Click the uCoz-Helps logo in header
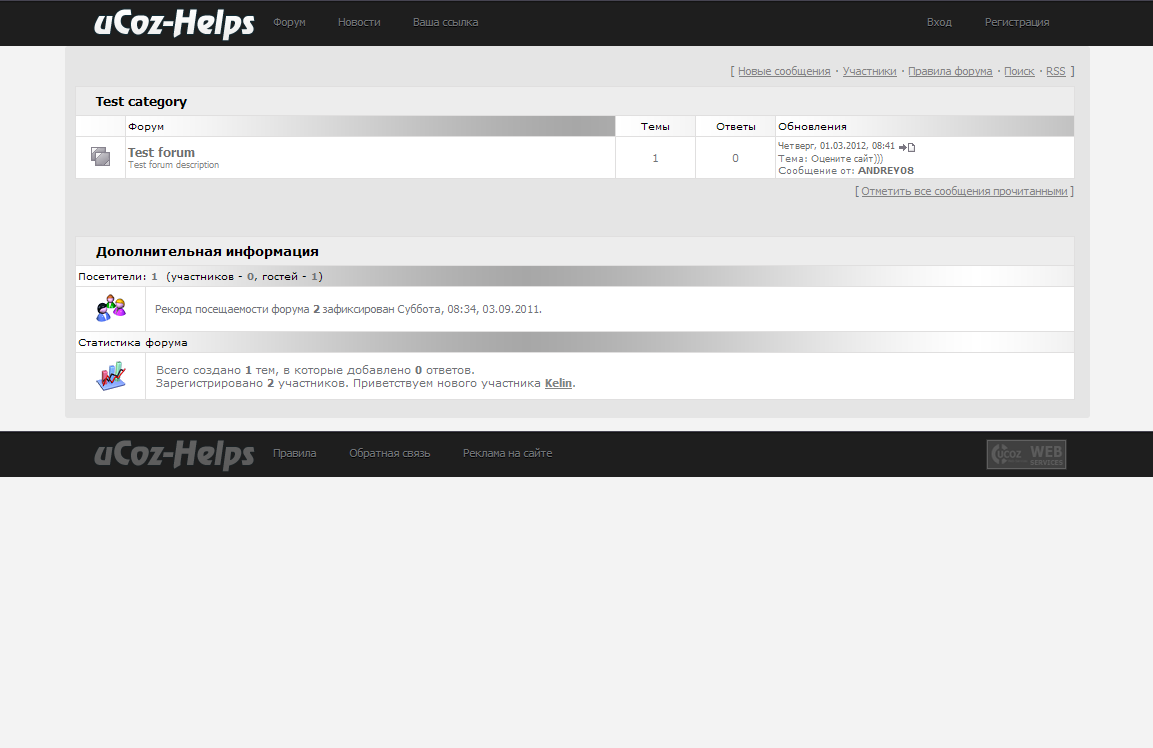1153x748 pixels. tap(174, 23)
